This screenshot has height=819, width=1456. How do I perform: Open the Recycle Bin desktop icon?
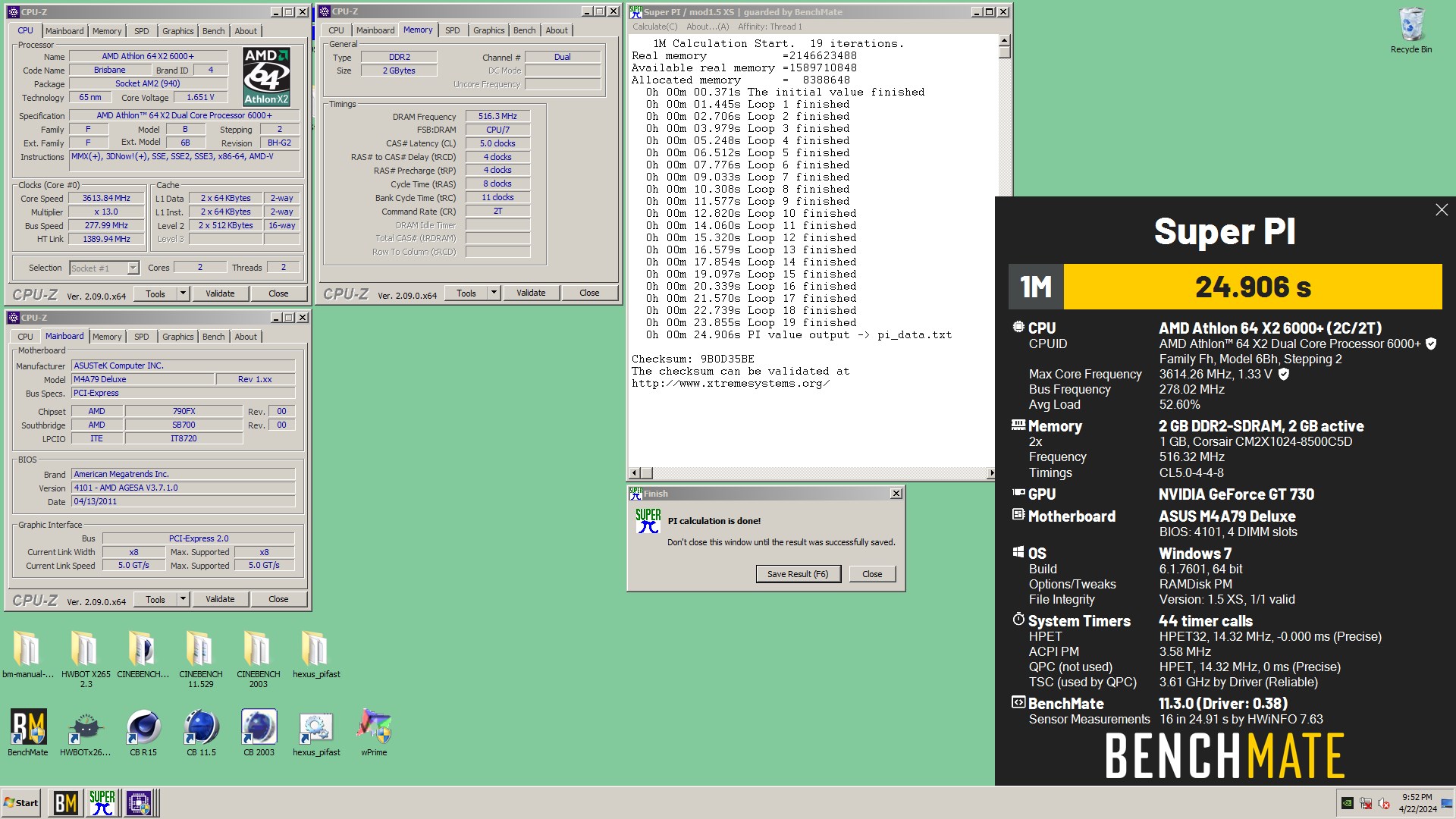coord(1410,30)
